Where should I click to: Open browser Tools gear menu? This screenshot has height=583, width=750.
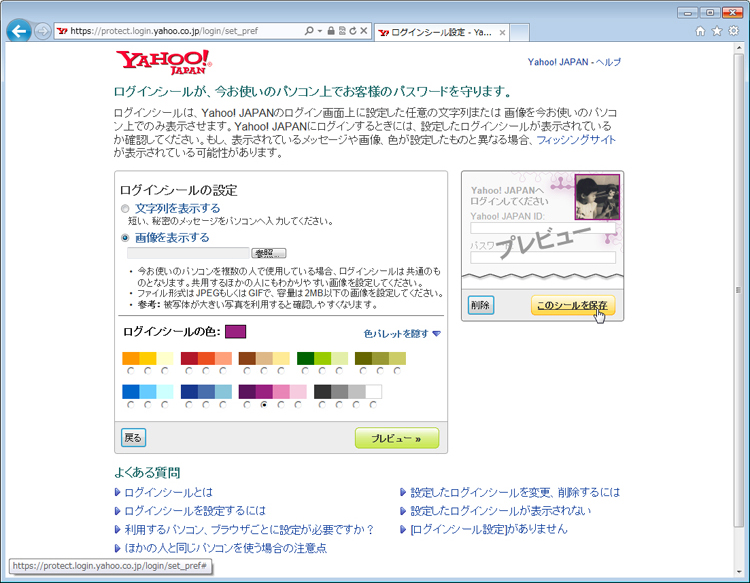pos(733,31)
